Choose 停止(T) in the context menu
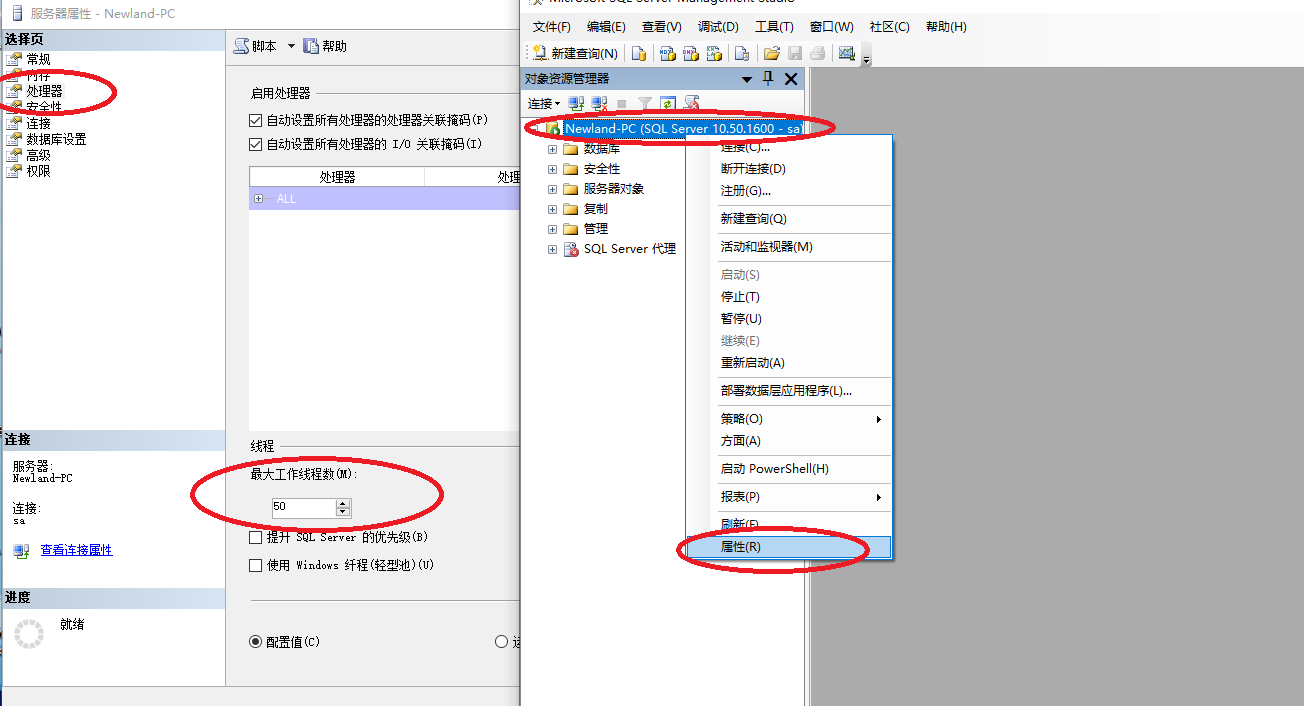 pyautogui.click(x=788, y=297)
